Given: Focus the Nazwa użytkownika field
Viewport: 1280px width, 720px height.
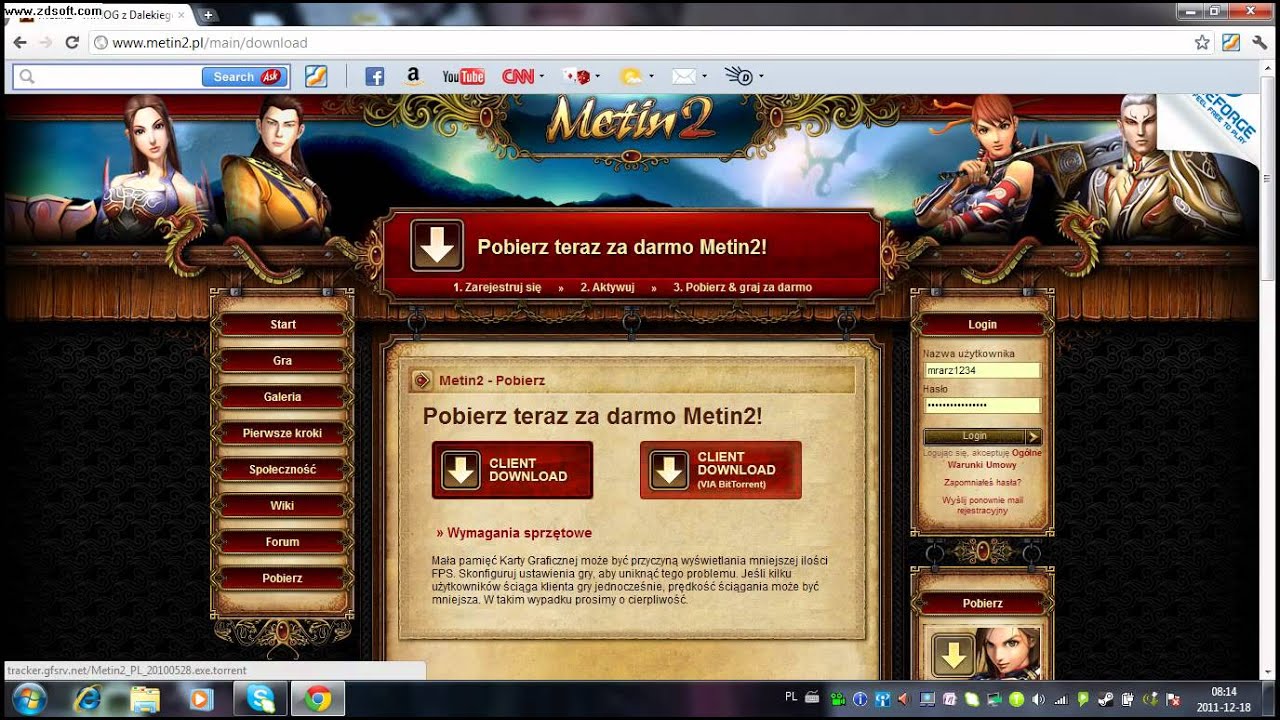Looking at the screenshot, I should coord(982,370).
